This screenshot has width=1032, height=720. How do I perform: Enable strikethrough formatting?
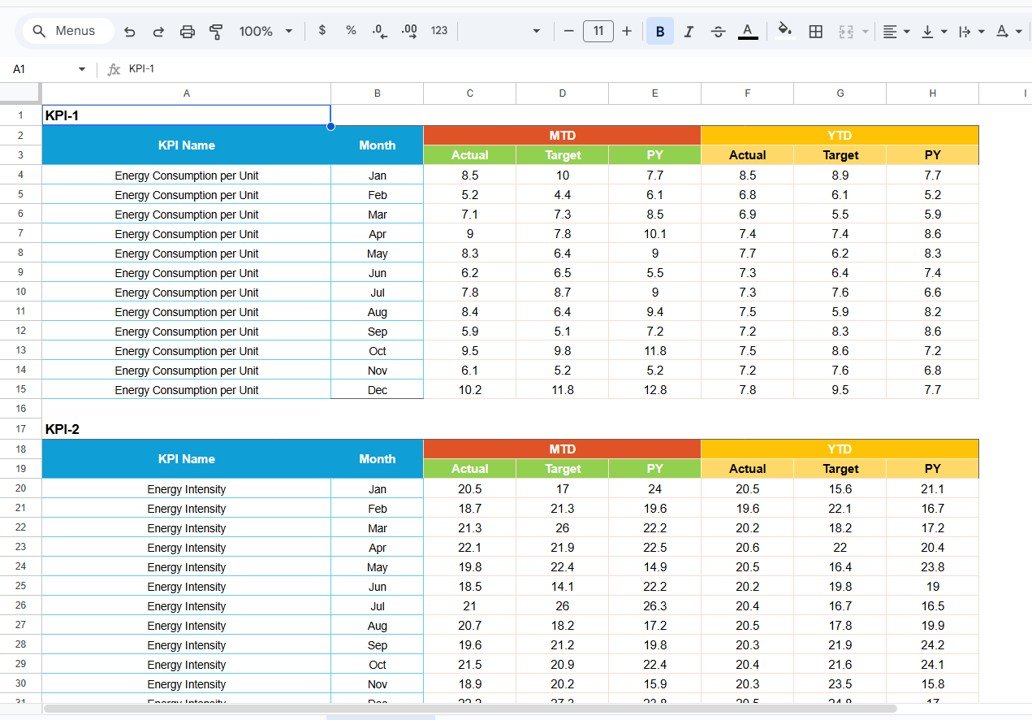click(718, 31)
